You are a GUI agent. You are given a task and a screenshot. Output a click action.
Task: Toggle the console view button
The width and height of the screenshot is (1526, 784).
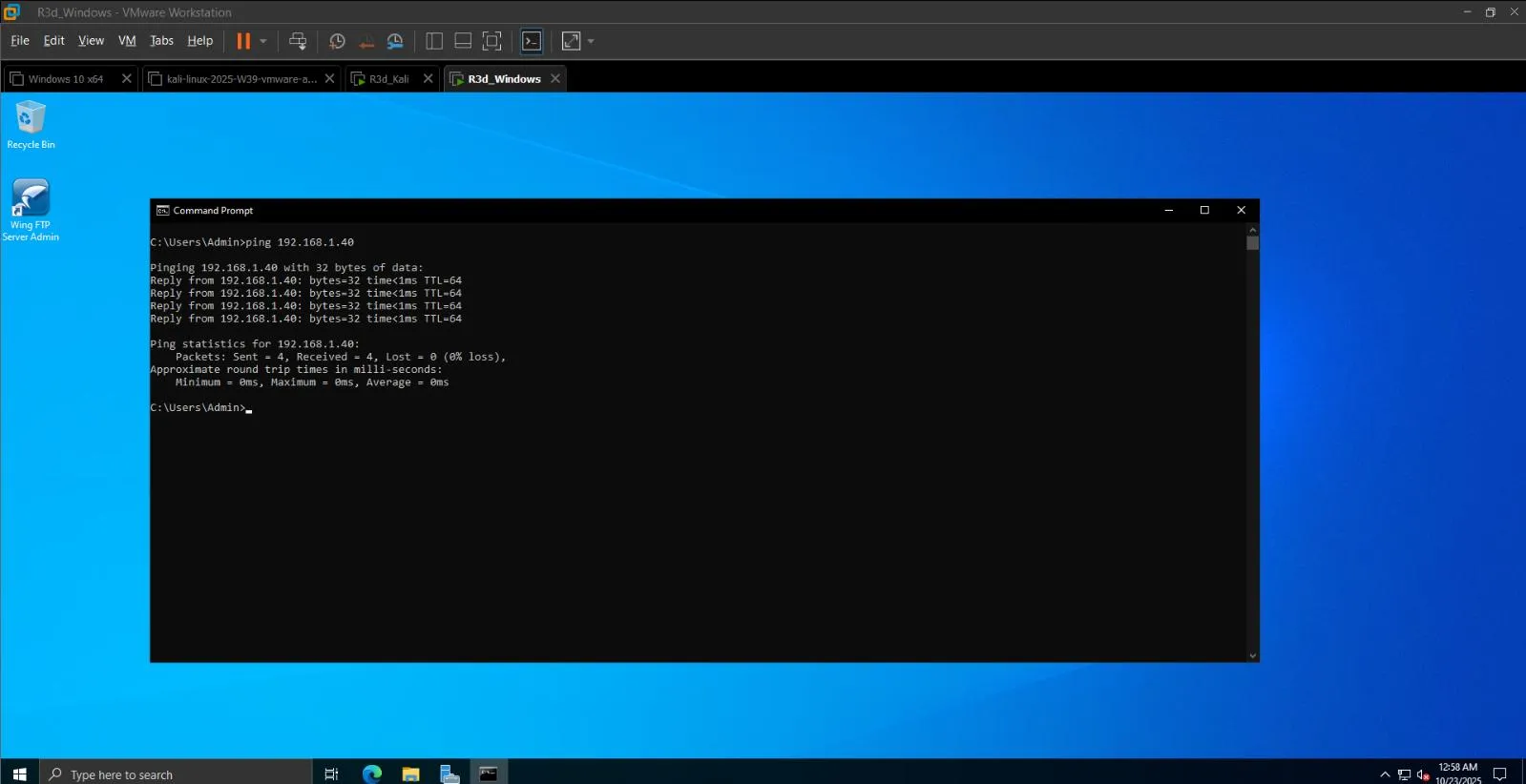(532, 41)
